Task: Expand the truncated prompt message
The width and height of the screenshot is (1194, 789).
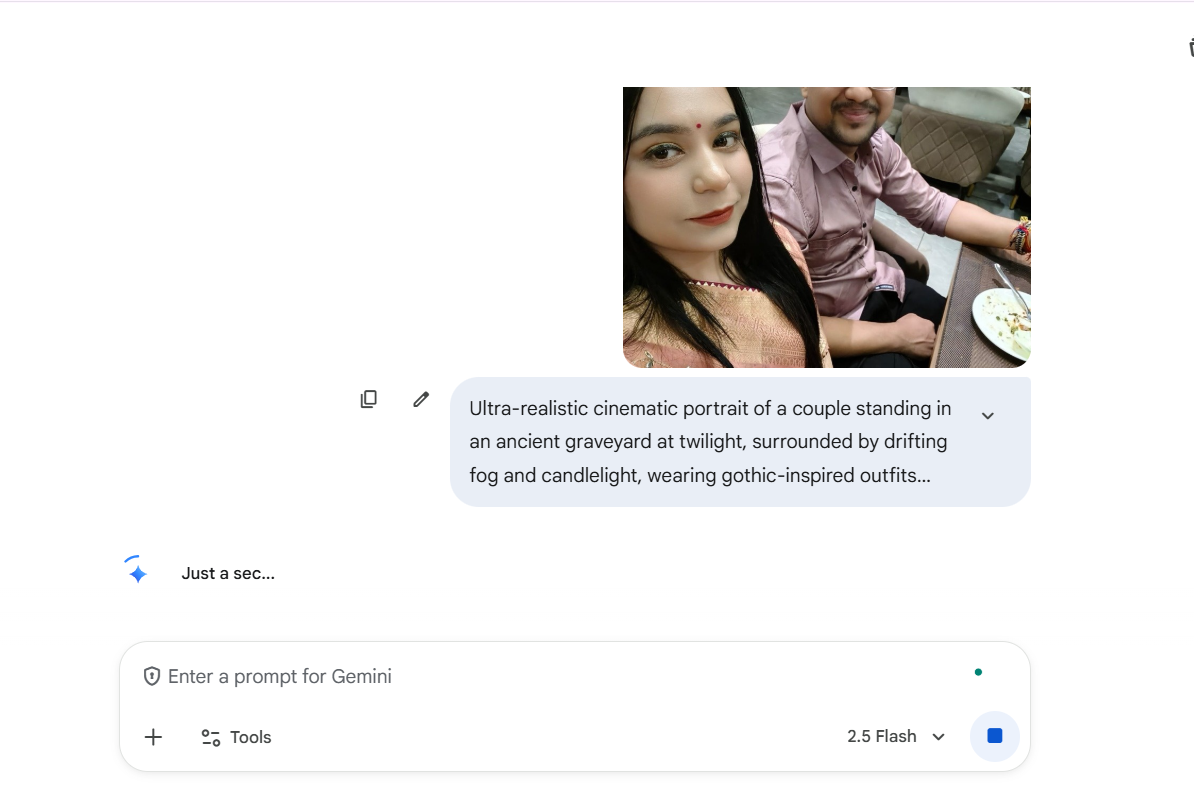Action: click(x=987, y=416)
